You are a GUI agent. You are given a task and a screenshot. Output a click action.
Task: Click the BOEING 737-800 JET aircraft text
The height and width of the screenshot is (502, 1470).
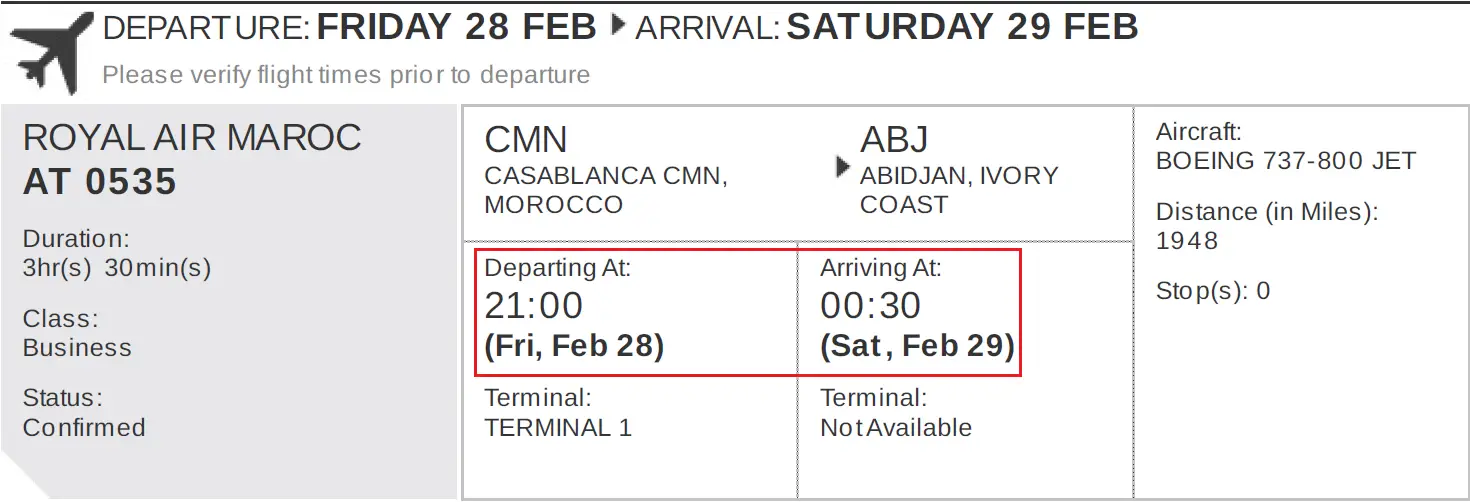point(1286,161)
